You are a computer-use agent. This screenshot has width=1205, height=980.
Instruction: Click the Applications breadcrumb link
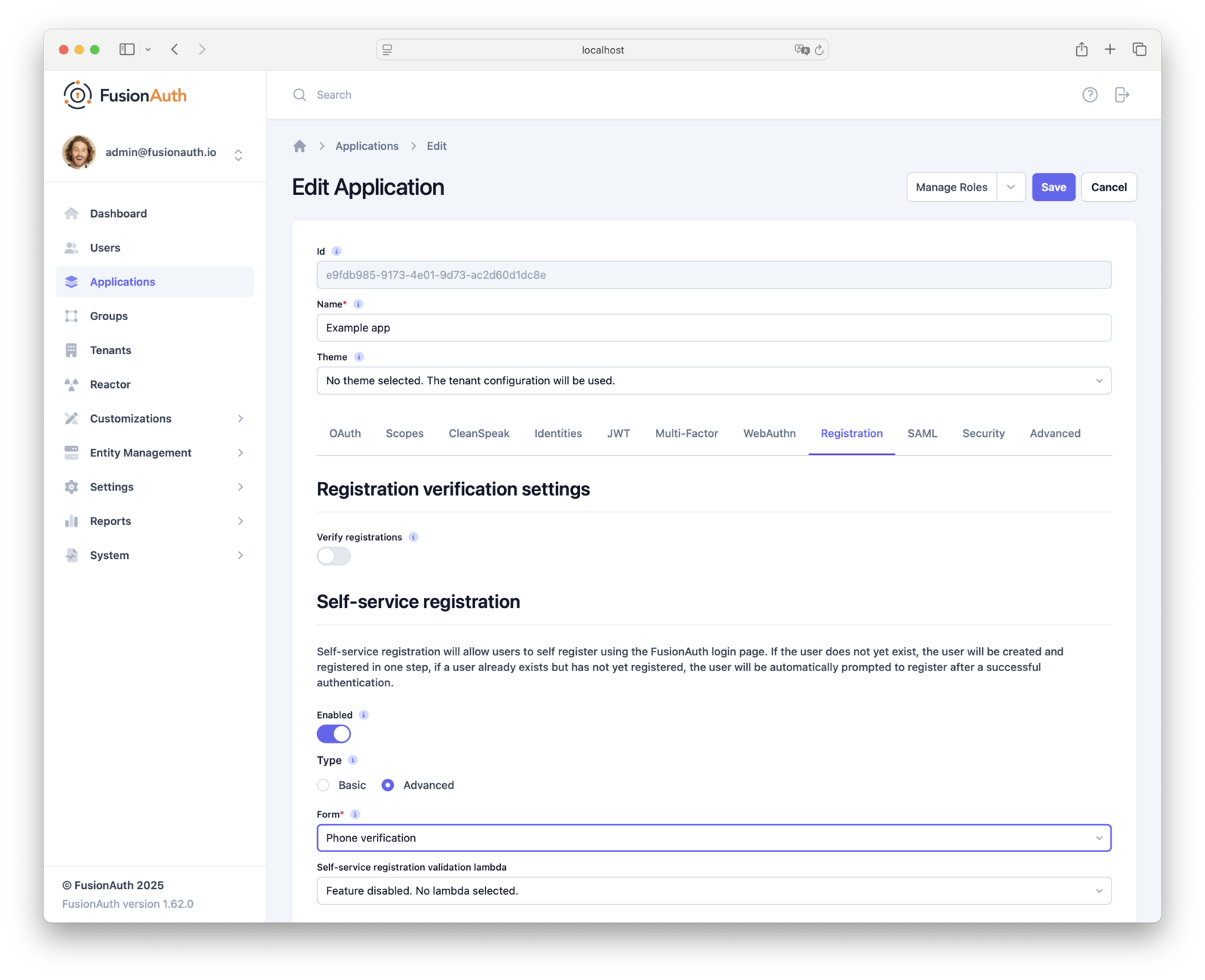click(367, 145)
